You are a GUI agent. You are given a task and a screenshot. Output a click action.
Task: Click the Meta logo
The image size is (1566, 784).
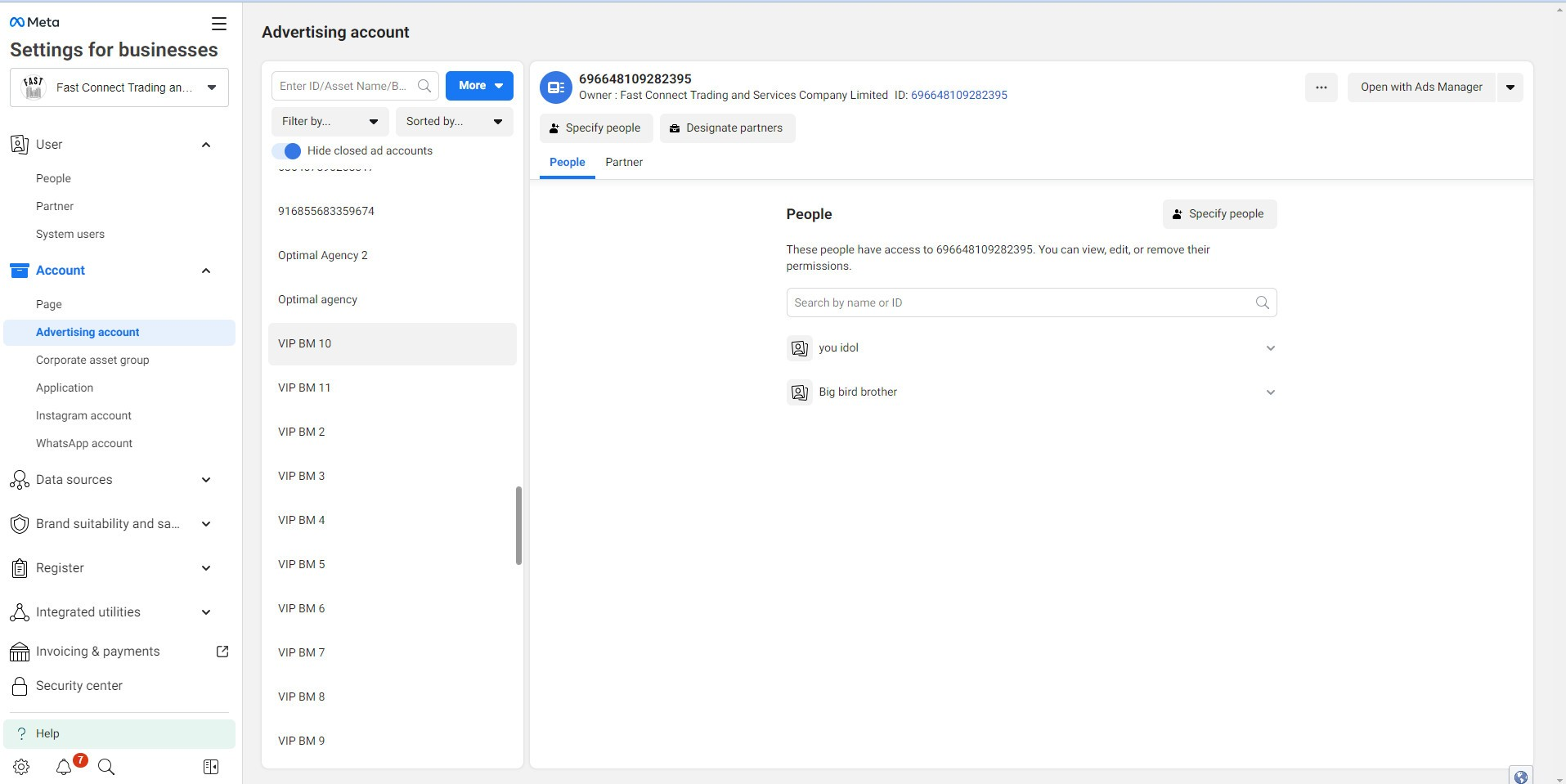pyautogui.click(x=34, y=22)
